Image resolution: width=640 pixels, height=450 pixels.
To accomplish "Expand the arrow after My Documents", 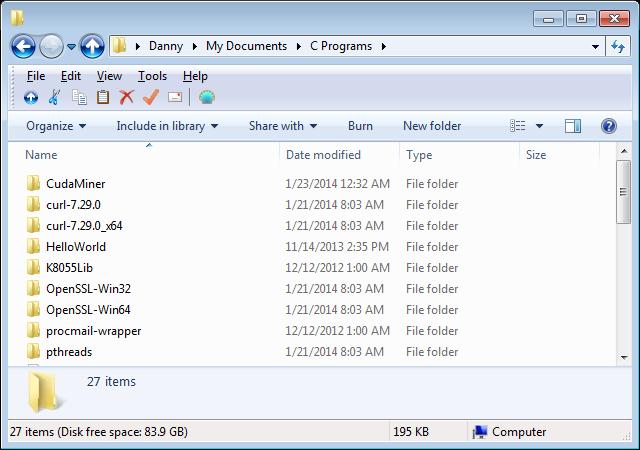I will click(299, 47).
